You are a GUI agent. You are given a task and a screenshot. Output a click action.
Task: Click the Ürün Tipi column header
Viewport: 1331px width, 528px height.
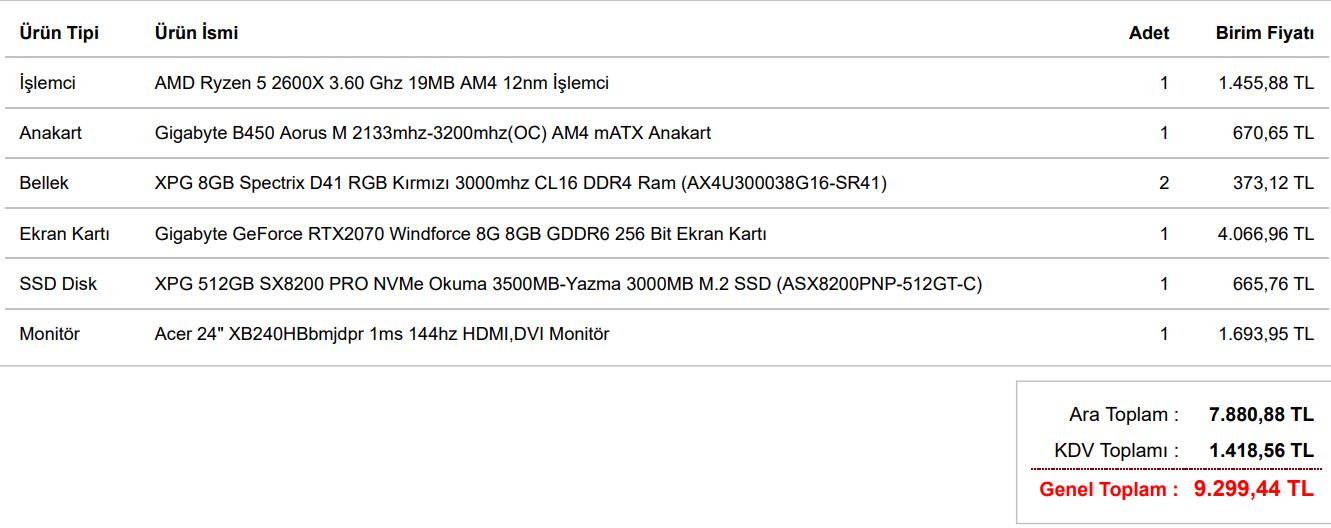59,33
